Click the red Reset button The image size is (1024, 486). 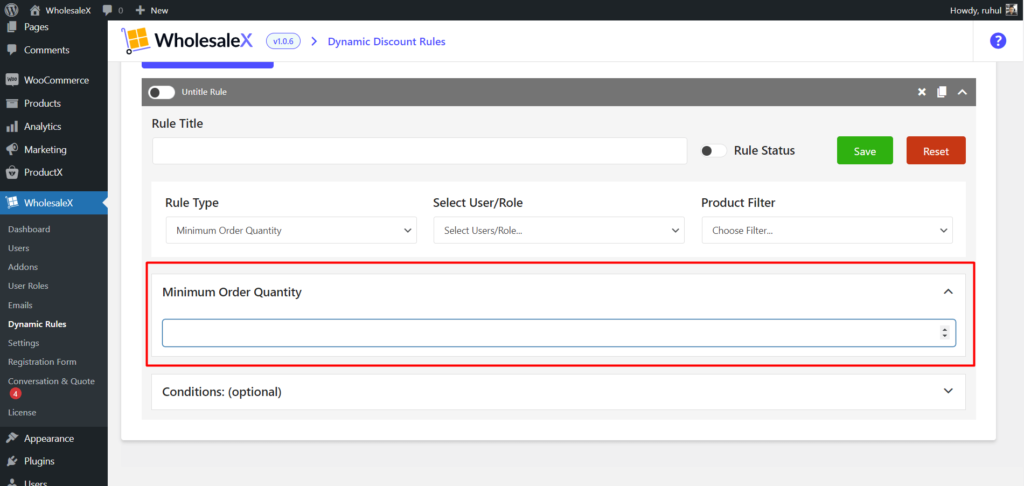pyautogui.click(x=935, y=151)
